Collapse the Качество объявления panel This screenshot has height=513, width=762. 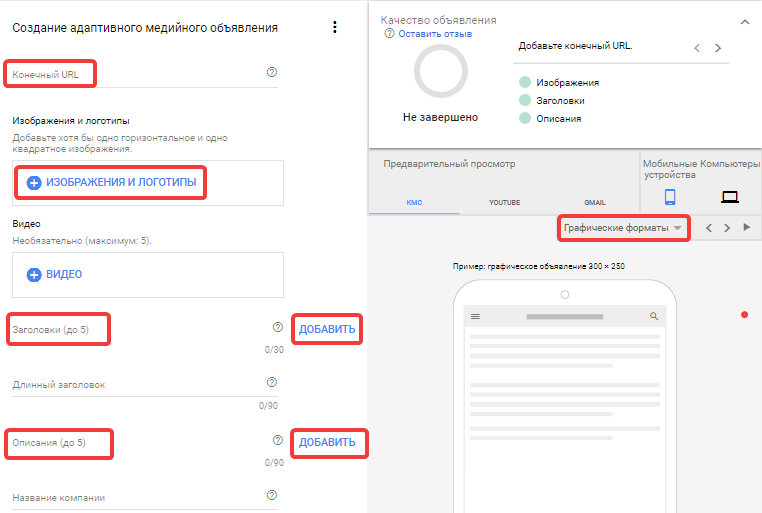745,22
